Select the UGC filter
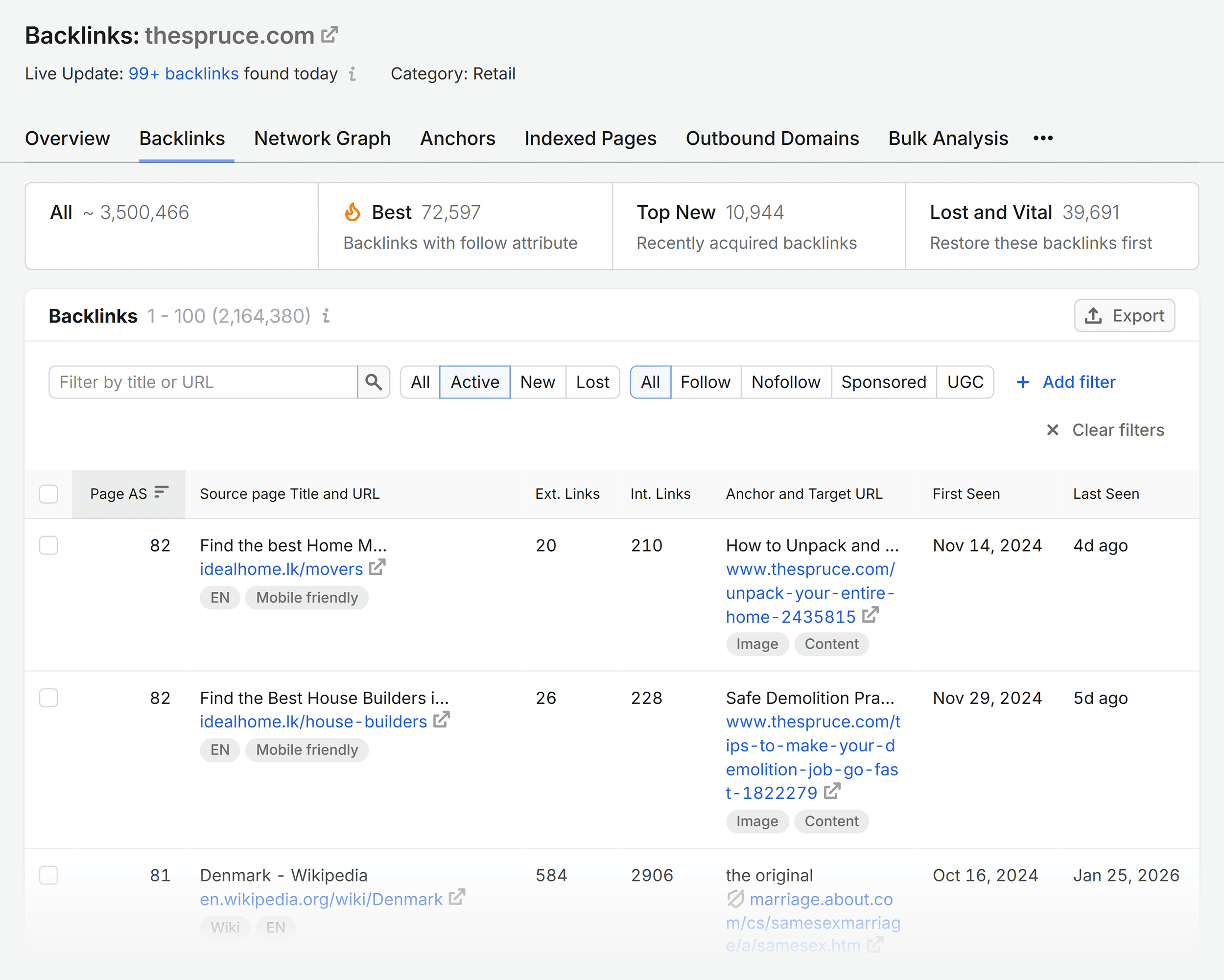Image resolution: width=1224 pixels, height=980 pixels. [x=965, y=382]
